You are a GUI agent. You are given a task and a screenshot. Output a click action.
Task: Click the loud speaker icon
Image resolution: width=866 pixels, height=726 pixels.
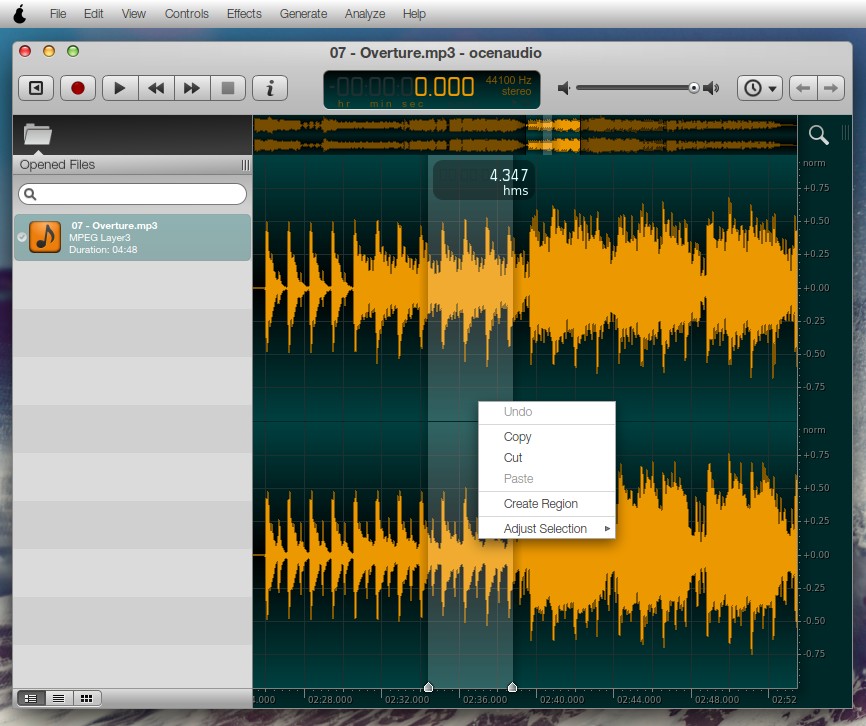tap(711, 88)
